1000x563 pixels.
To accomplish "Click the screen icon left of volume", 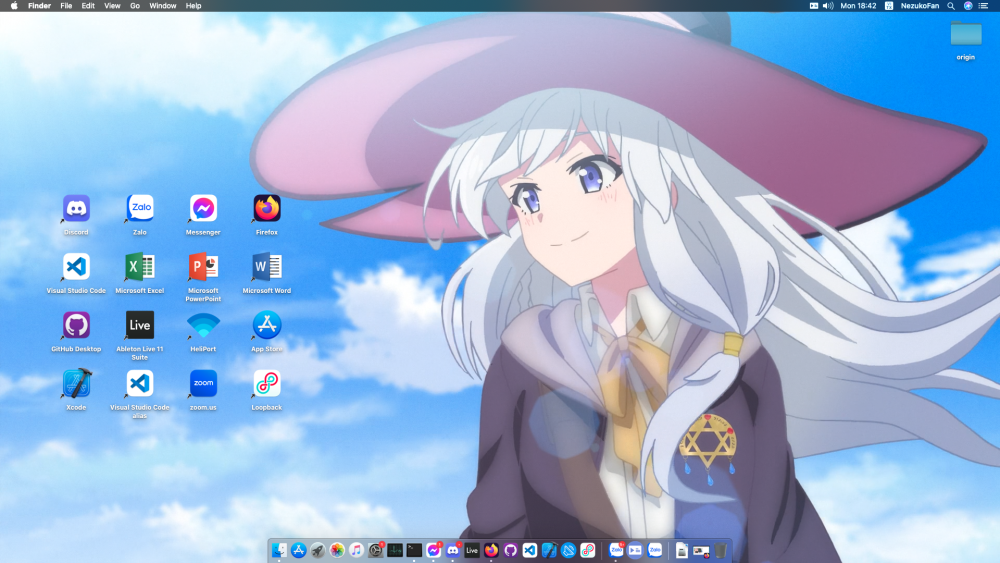I will 814,6.
